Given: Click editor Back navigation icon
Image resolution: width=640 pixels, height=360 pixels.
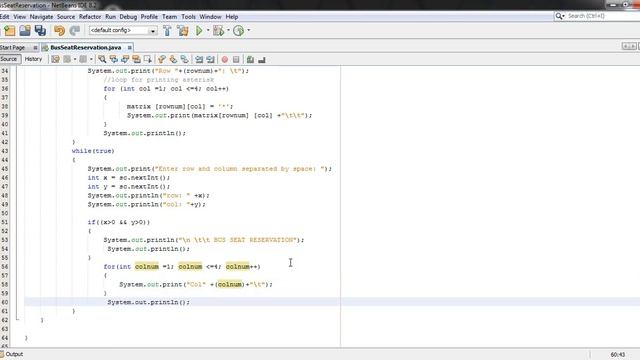Looking at the screenshot, I should pos(67,60).
